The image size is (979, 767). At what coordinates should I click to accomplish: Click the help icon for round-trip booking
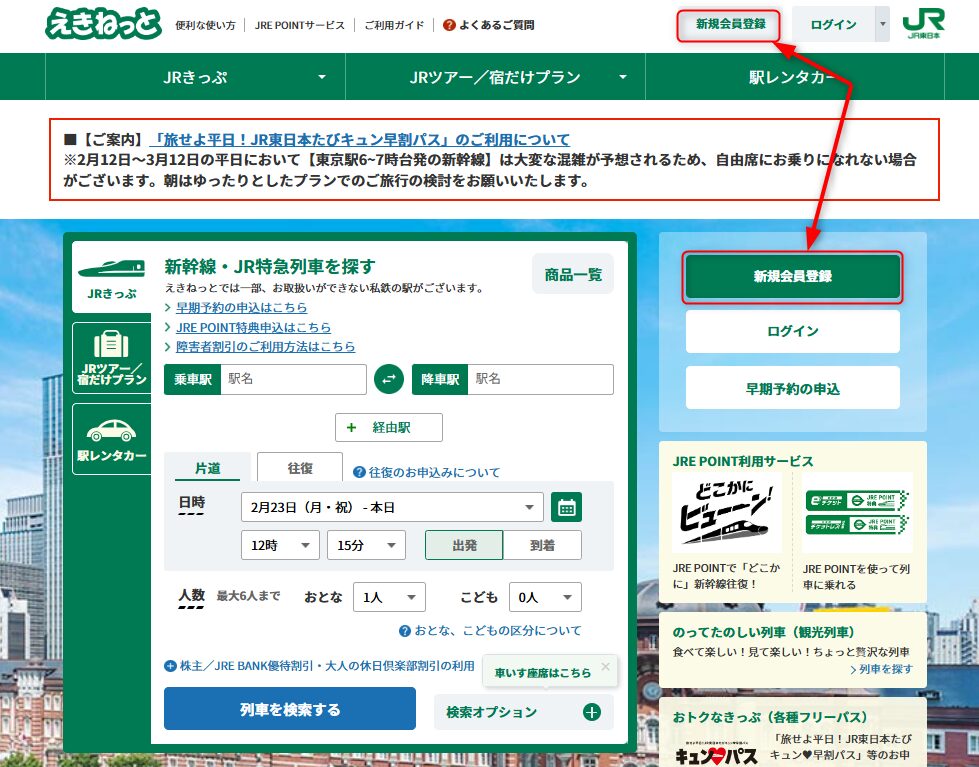click(359, 472)
